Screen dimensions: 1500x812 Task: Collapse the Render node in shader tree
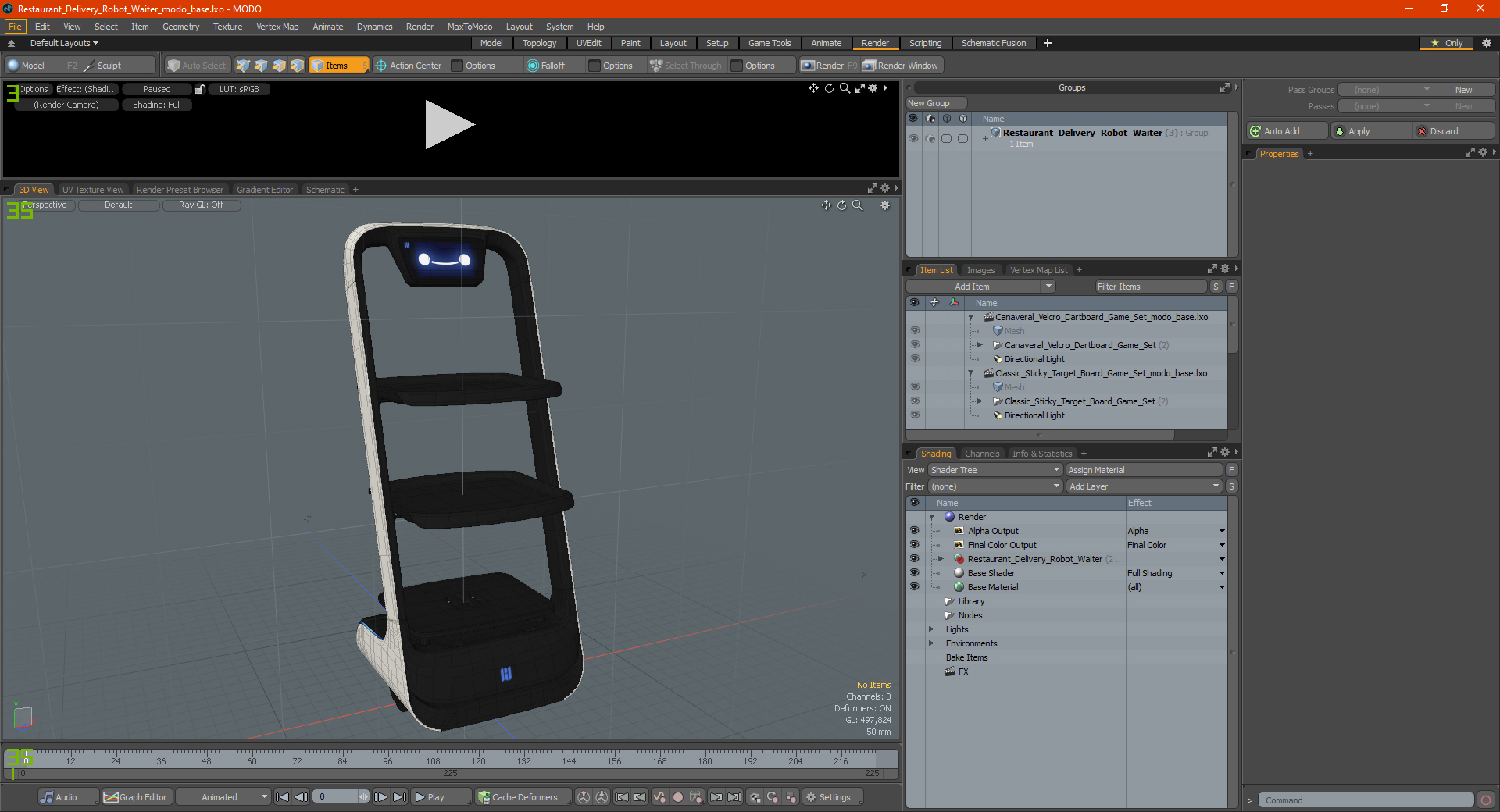click(931, 517)
